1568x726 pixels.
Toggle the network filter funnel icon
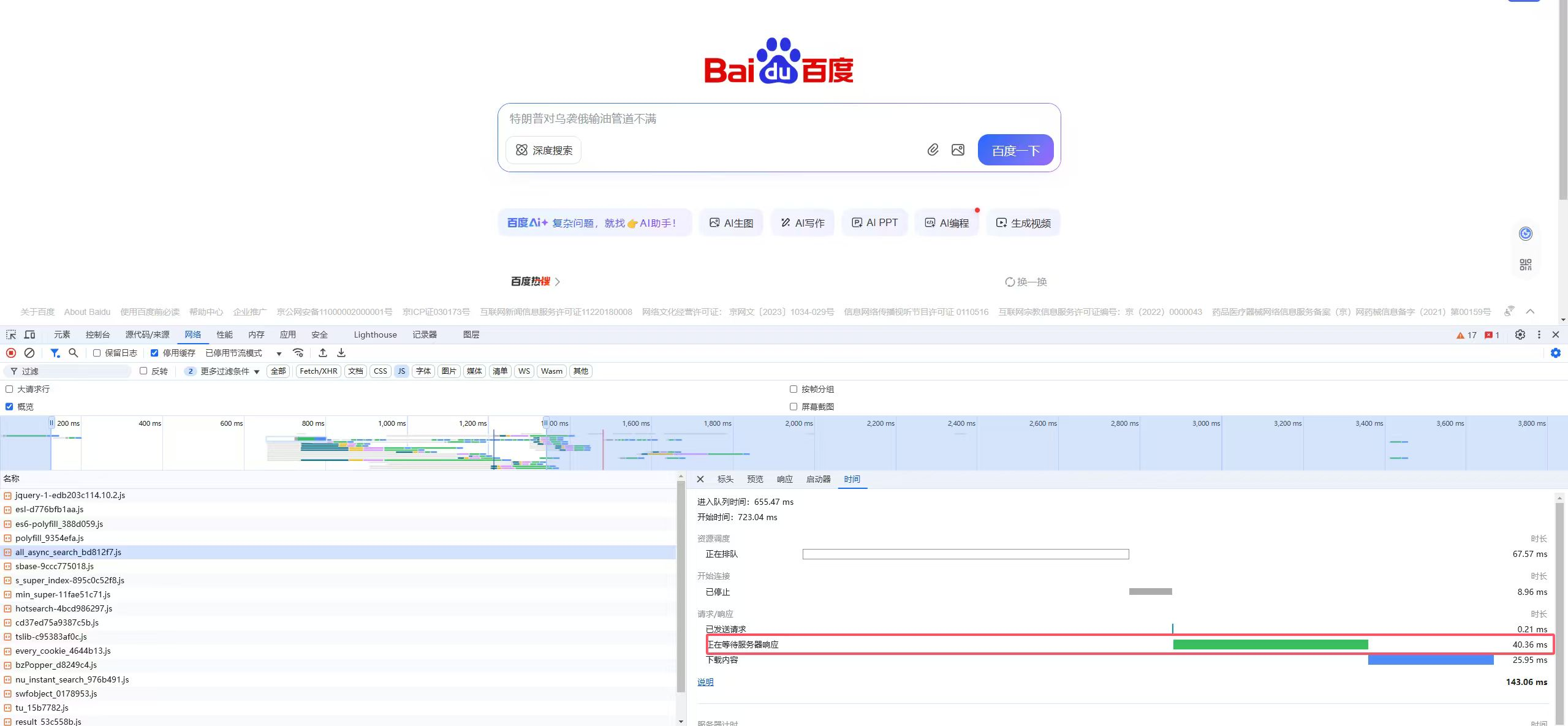[x=55, y=353]
